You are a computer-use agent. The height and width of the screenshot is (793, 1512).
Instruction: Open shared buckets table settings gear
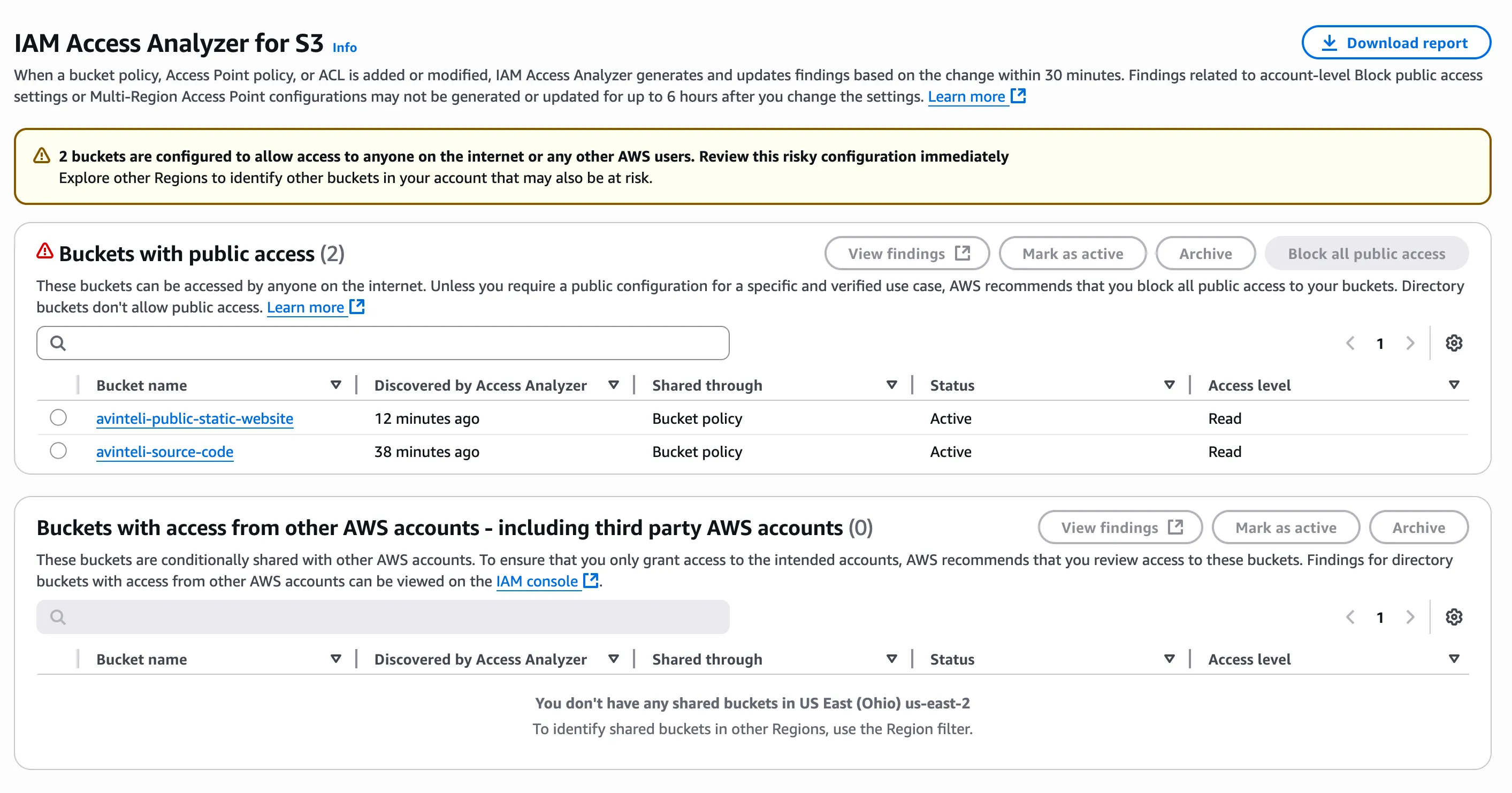tap(1453, 617)
